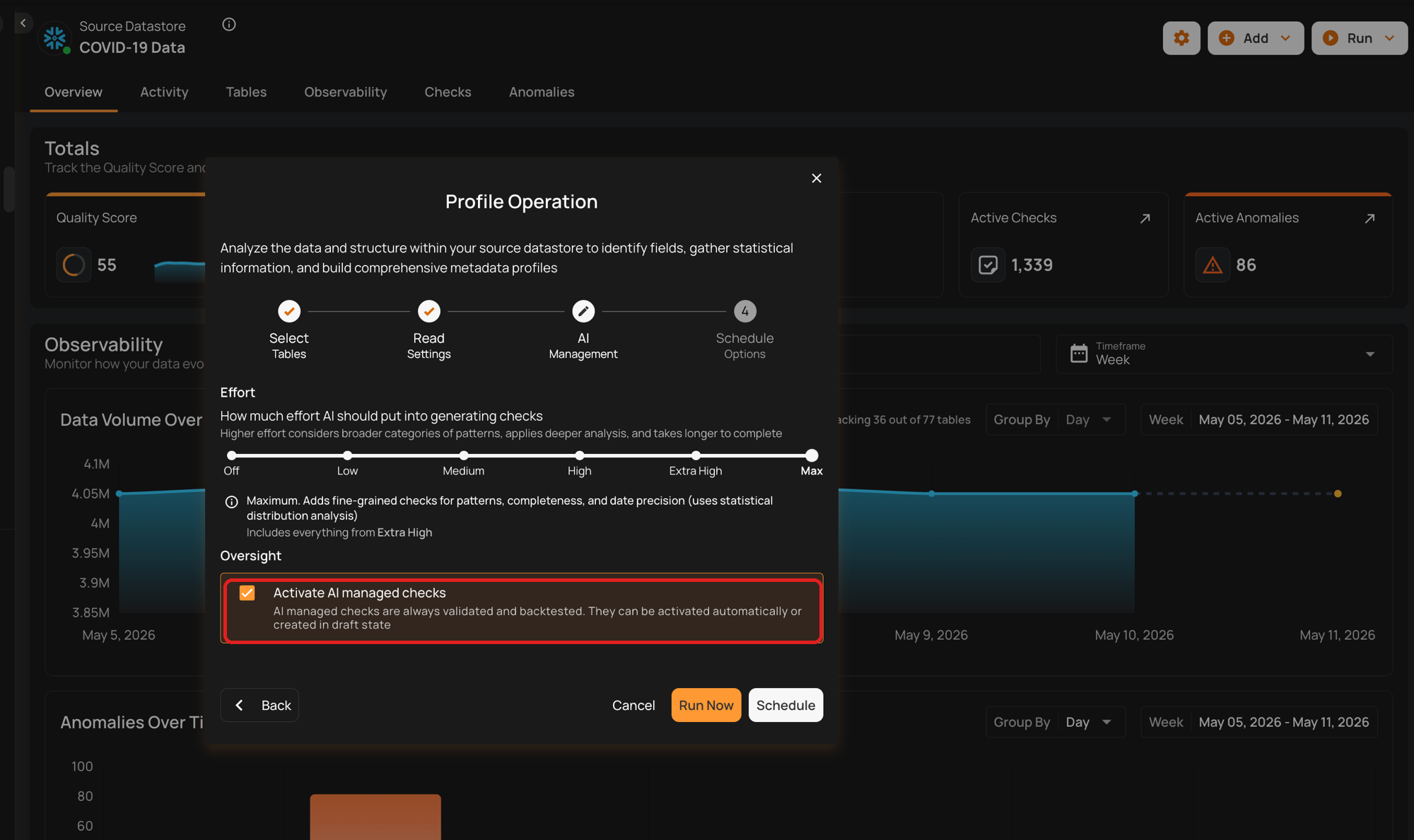
Task: Click the settings gear icon
Action: (x=1181, y=38)
